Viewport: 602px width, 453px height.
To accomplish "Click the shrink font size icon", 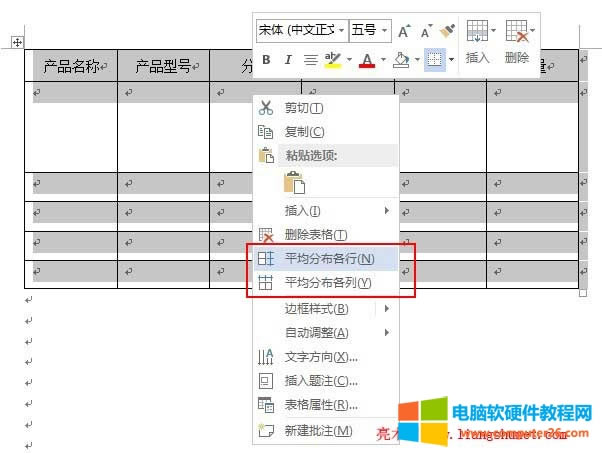I will 425,30.
